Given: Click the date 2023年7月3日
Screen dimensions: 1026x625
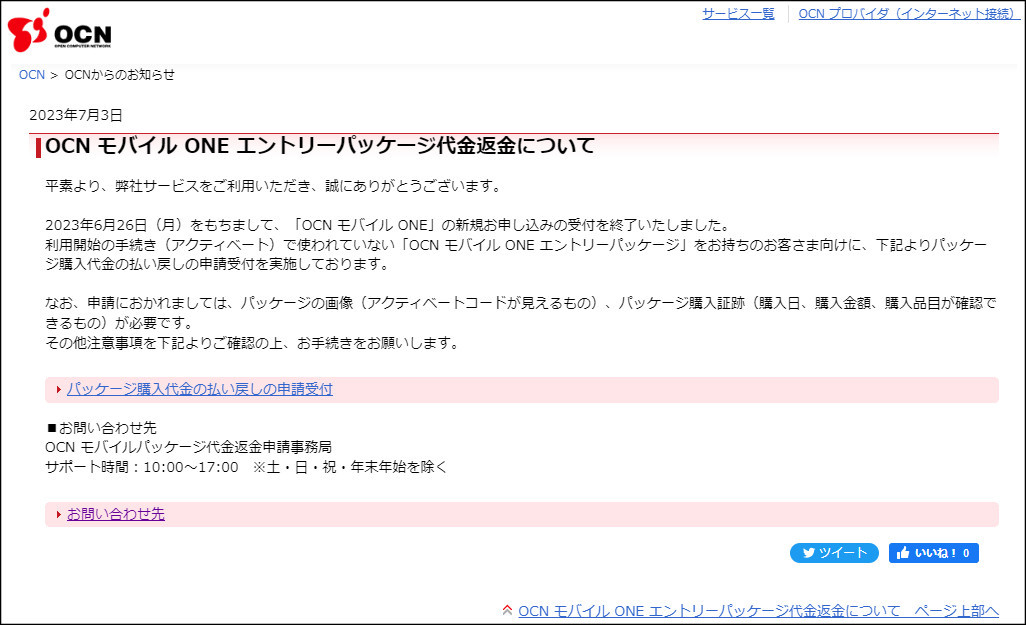Looking at the screenshot, I should tap(76, 115).
